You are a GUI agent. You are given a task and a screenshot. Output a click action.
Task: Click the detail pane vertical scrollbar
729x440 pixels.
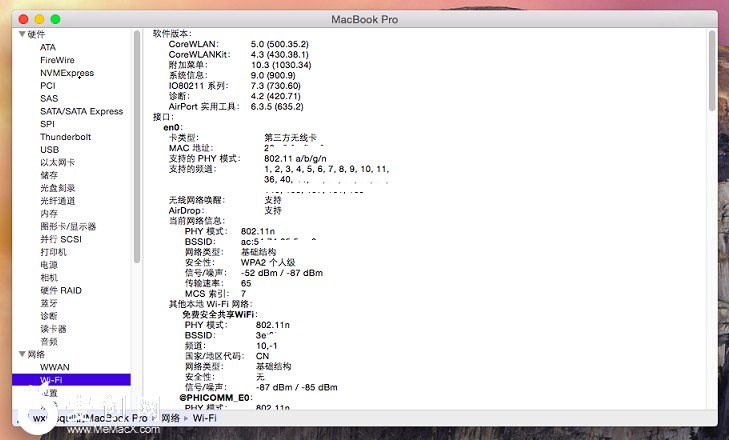point(711,70)
